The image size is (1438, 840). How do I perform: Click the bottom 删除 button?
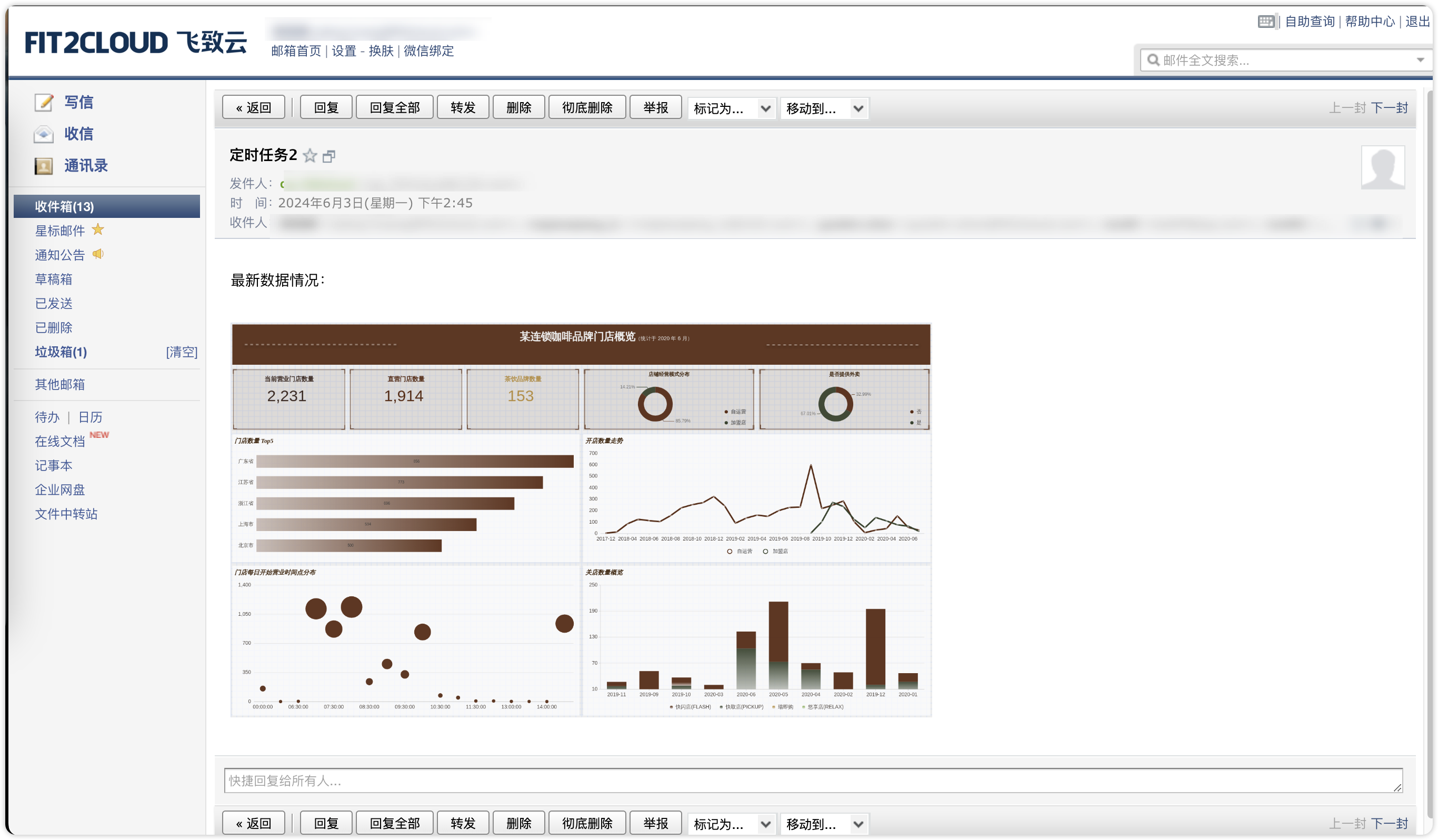click(518, 823)
